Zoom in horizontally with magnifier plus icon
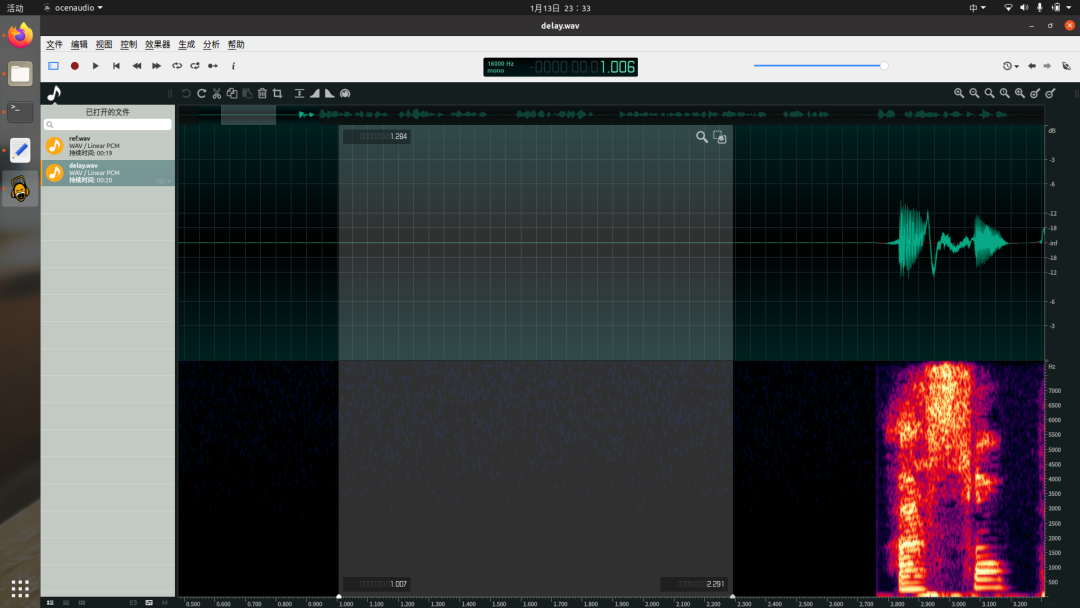The height and width of the screenshot is (608, 1080). point(959,93)
